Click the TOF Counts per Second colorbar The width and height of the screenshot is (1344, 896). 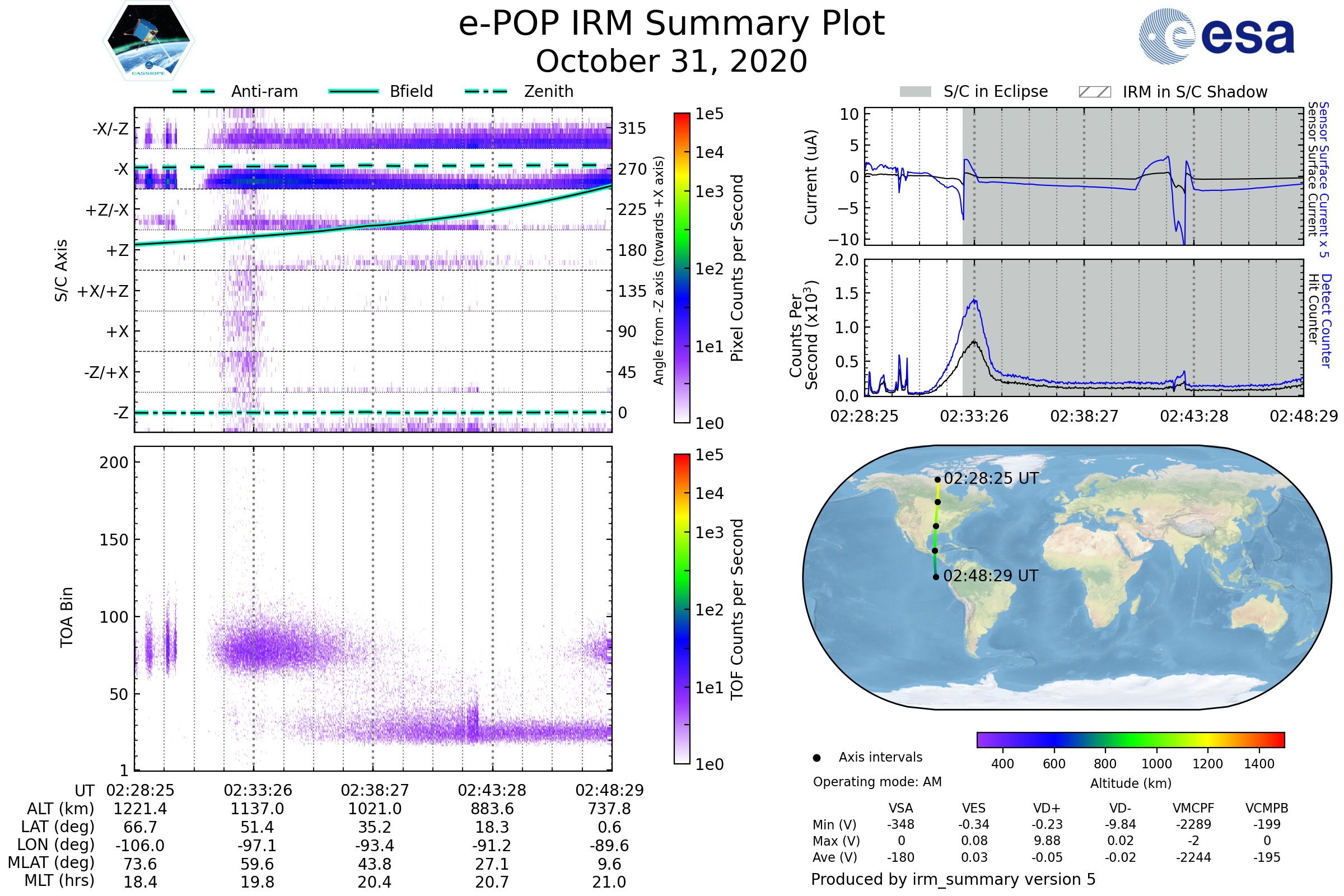click(x=682, y=609)
